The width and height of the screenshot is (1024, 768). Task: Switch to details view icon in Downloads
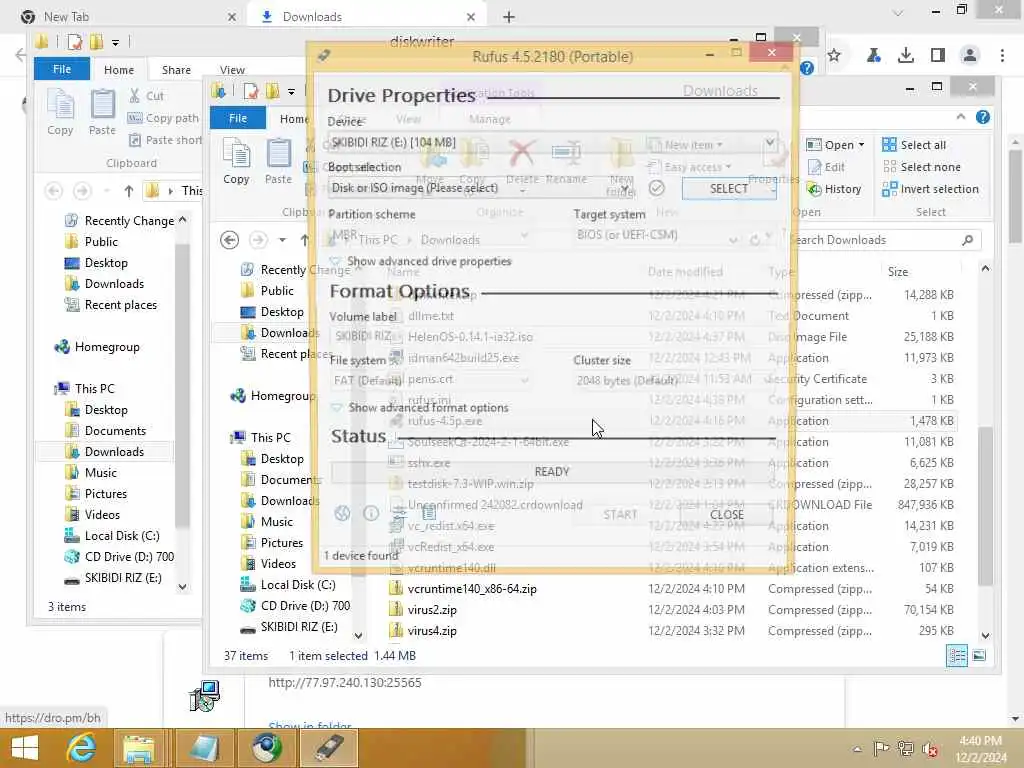coord(957,656)
